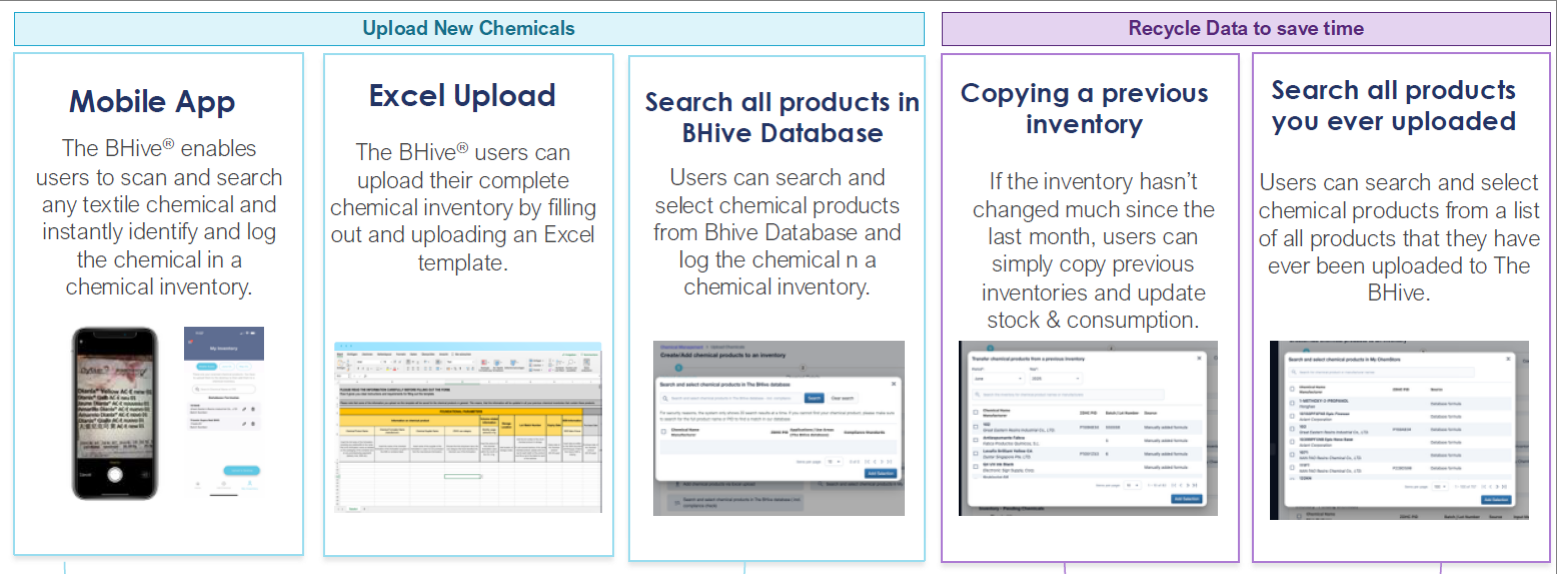Close the Transfer from previous inventory dialog
1557x574 pixels.
tap(1199, 358)
